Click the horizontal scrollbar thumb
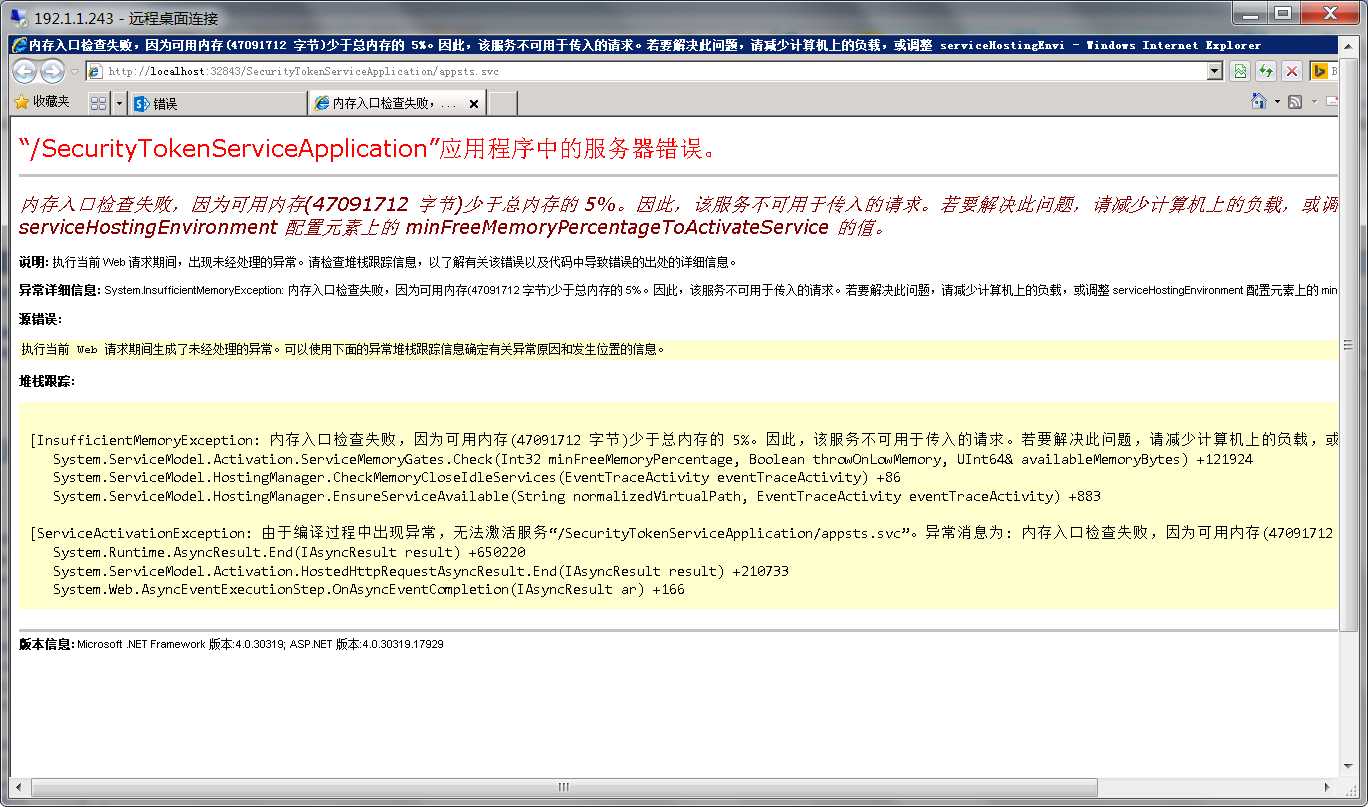This screenshot has height=807, width=1368. coord(566,787)
